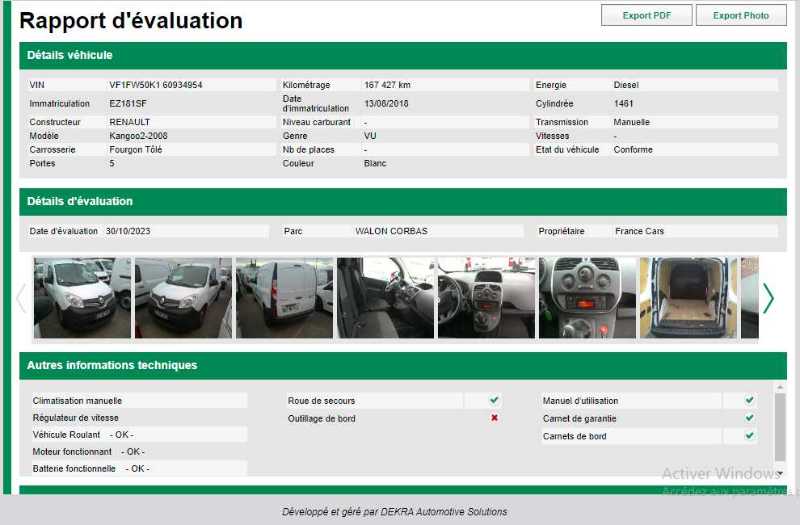The width and height of the screenshot is (800, 525).
Task: Click the green check for Roue de secours
Action: [494, 400]
